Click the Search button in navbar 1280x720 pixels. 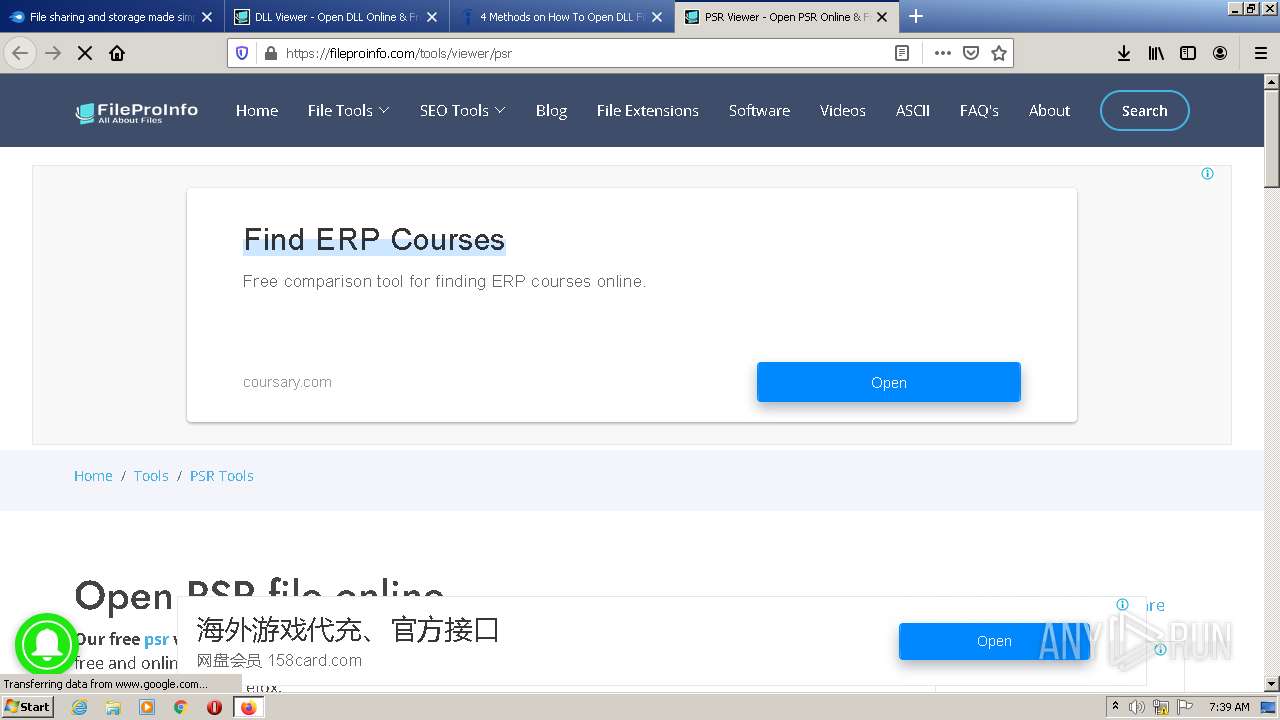1144,111
